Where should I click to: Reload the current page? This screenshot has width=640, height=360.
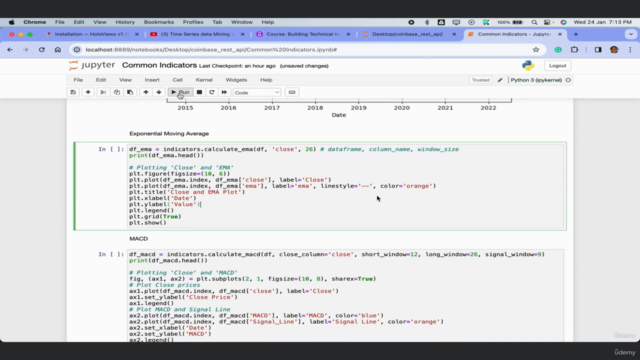pyautogui.click(x=42, y=50)
